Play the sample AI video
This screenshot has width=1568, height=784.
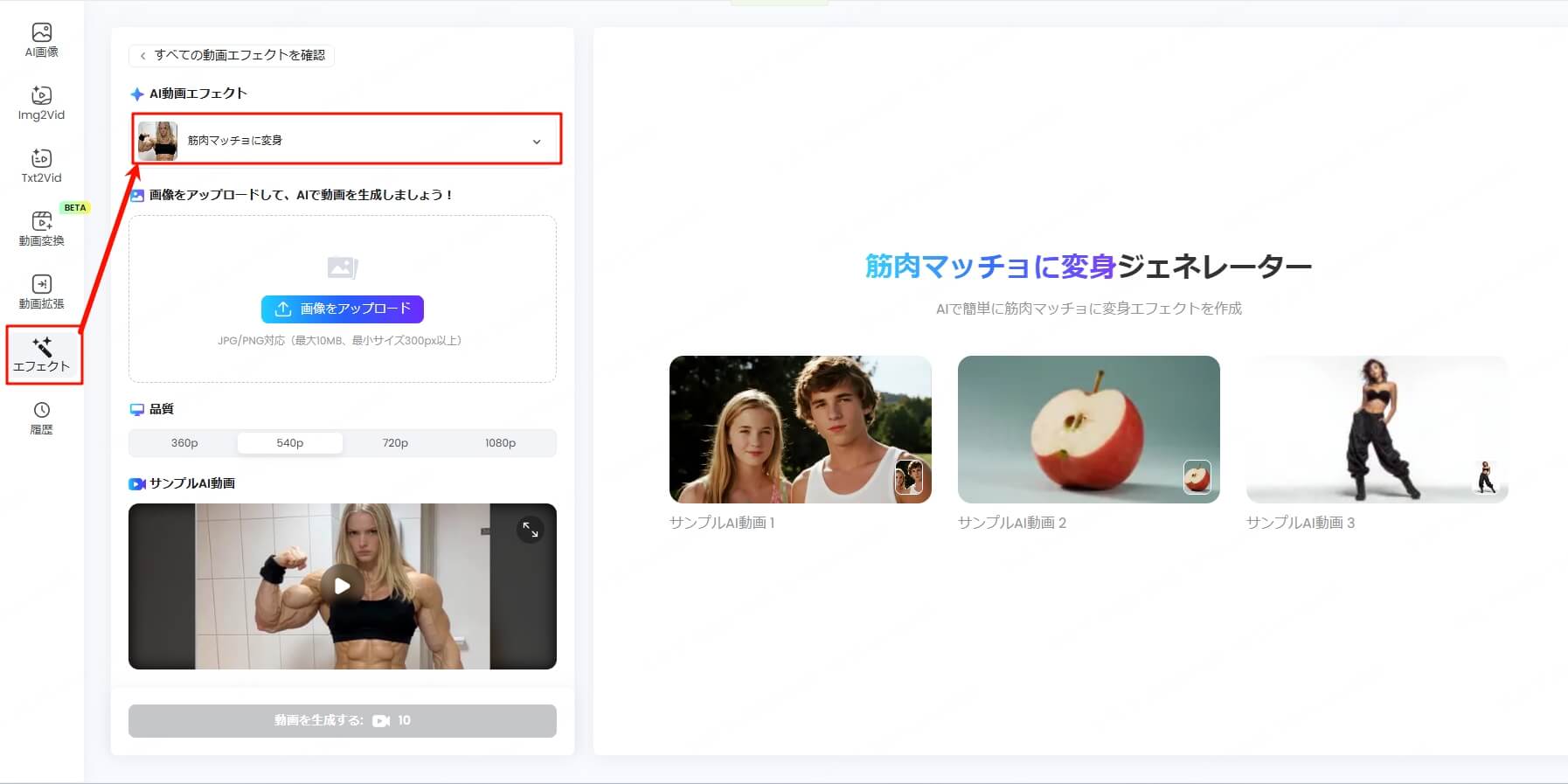[343, 586]
